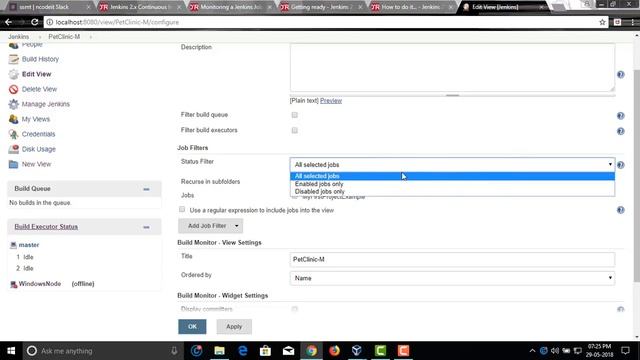Viewport: 640px width, 360px height.
Task: Expand Add Job Filter dropdown
Action: click(x=211, y=226)
